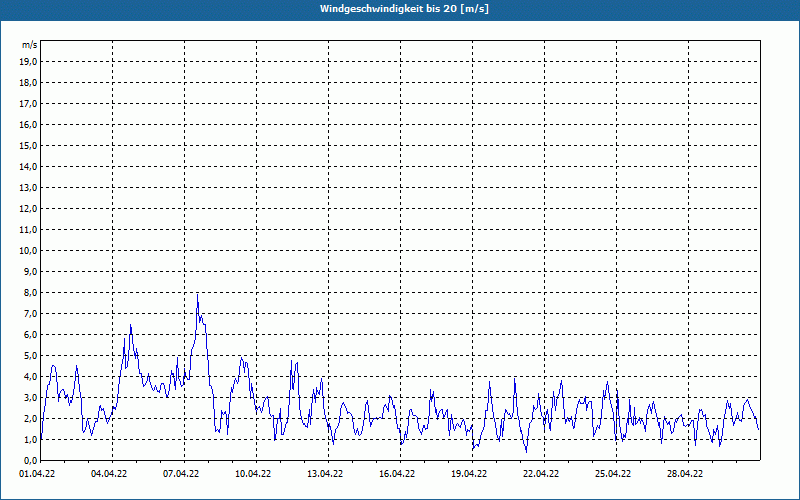The image size is (800, 500).
Task: Click the 18,0 y-axis label
Action: pos(28,83)
